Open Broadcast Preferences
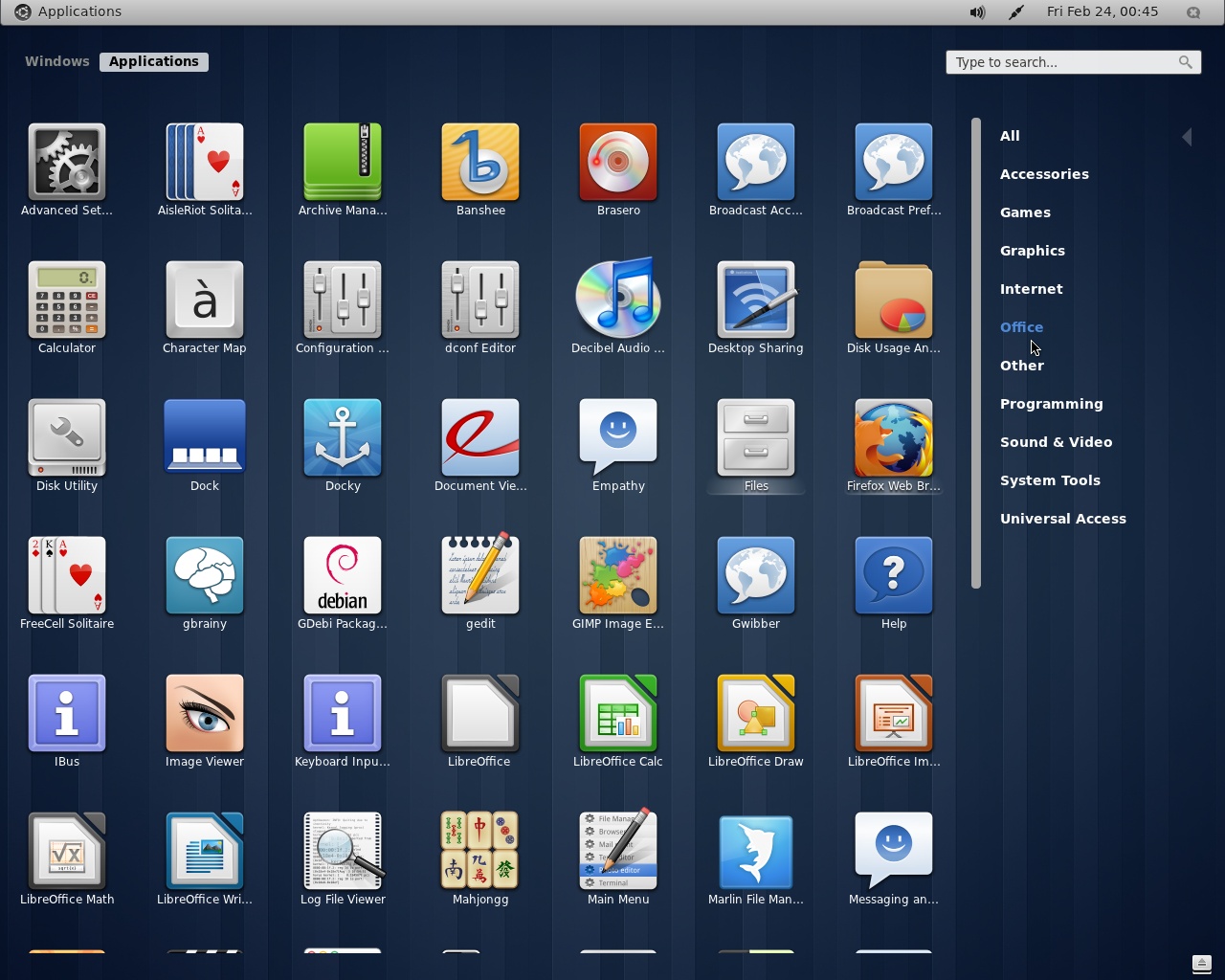 [894, 170]
